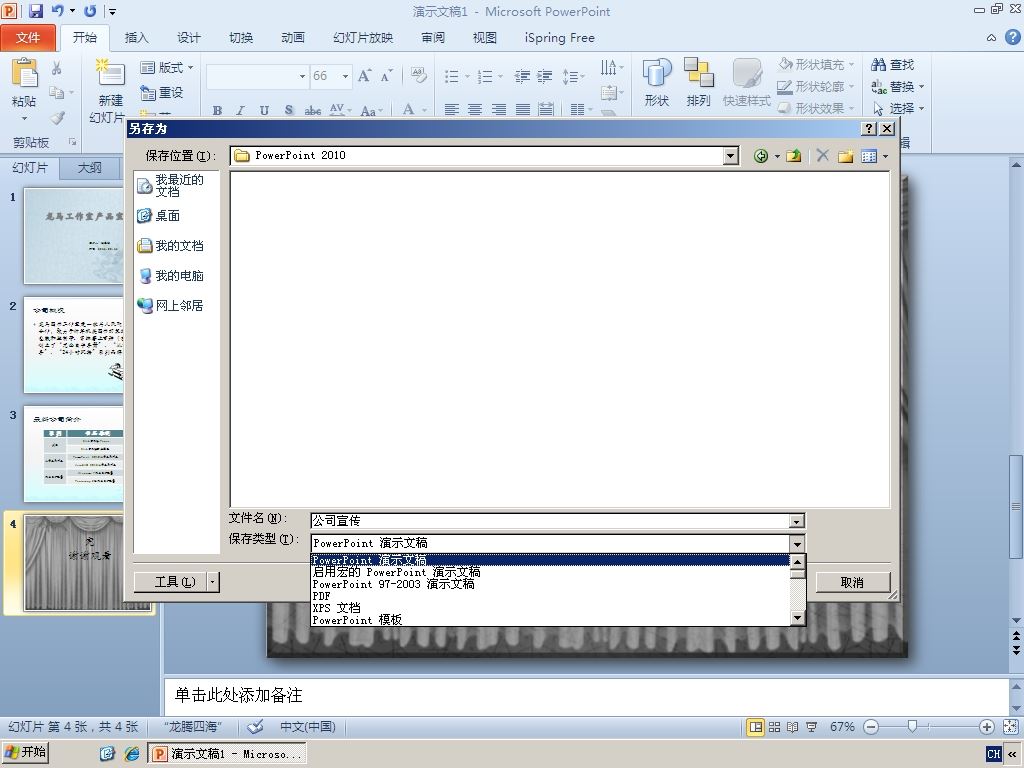Open the Tools button dropdown arrow
This screenshot has width=1024, height=768.
coord(213,582)
